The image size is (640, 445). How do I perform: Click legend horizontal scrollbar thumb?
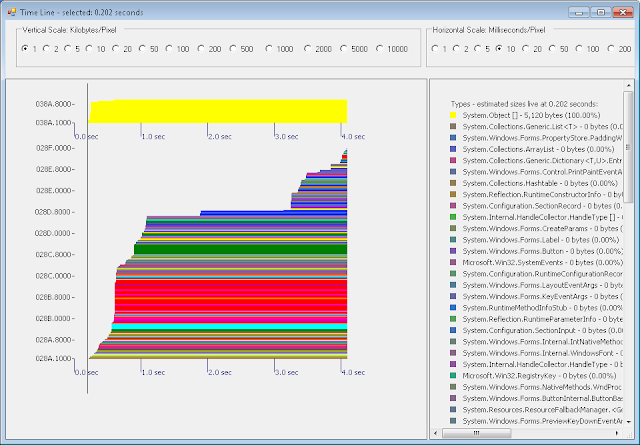(476, 433)
